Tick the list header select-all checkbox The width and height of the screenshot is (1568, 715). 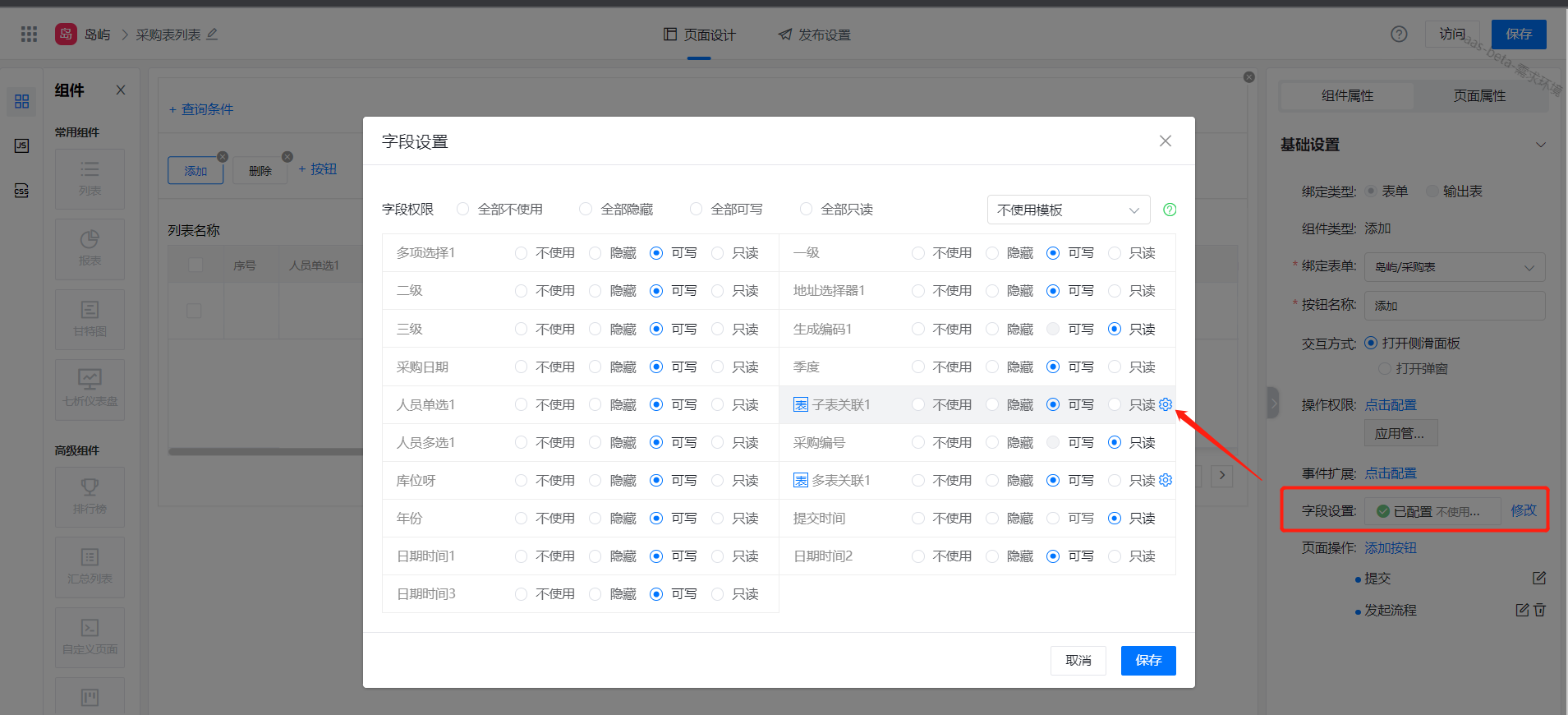(195, 265)
